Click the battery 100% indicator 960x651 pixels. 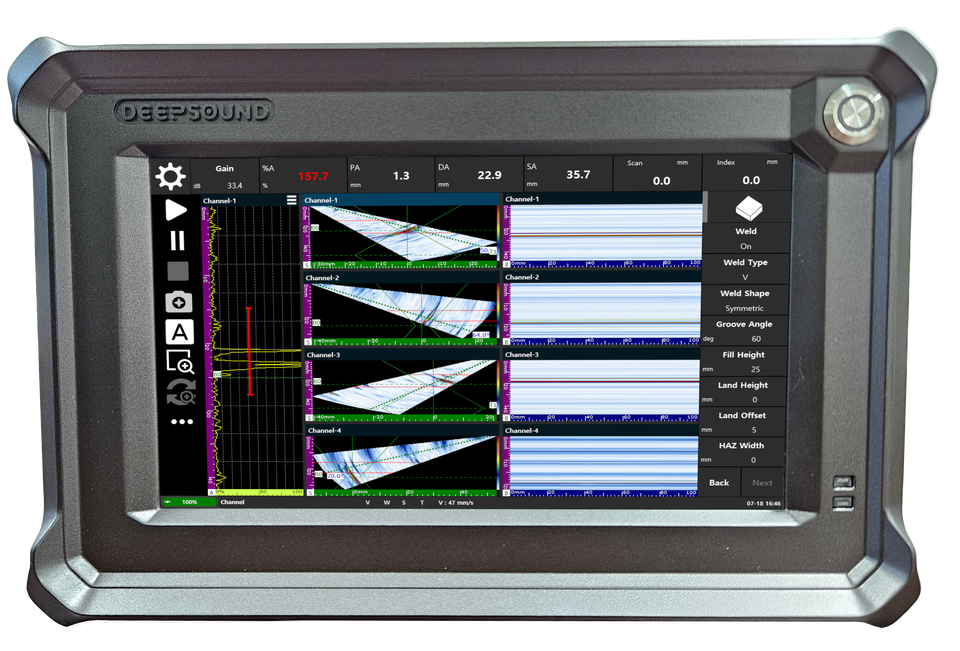click(x=189, y=502)
